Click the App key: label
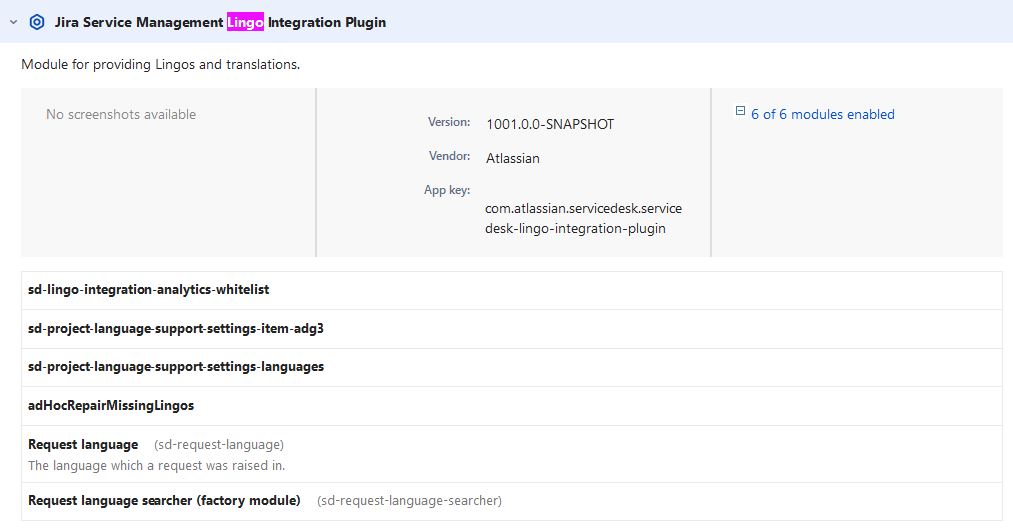The width and height of the screenshot is (1013, 530). (447, 190)
